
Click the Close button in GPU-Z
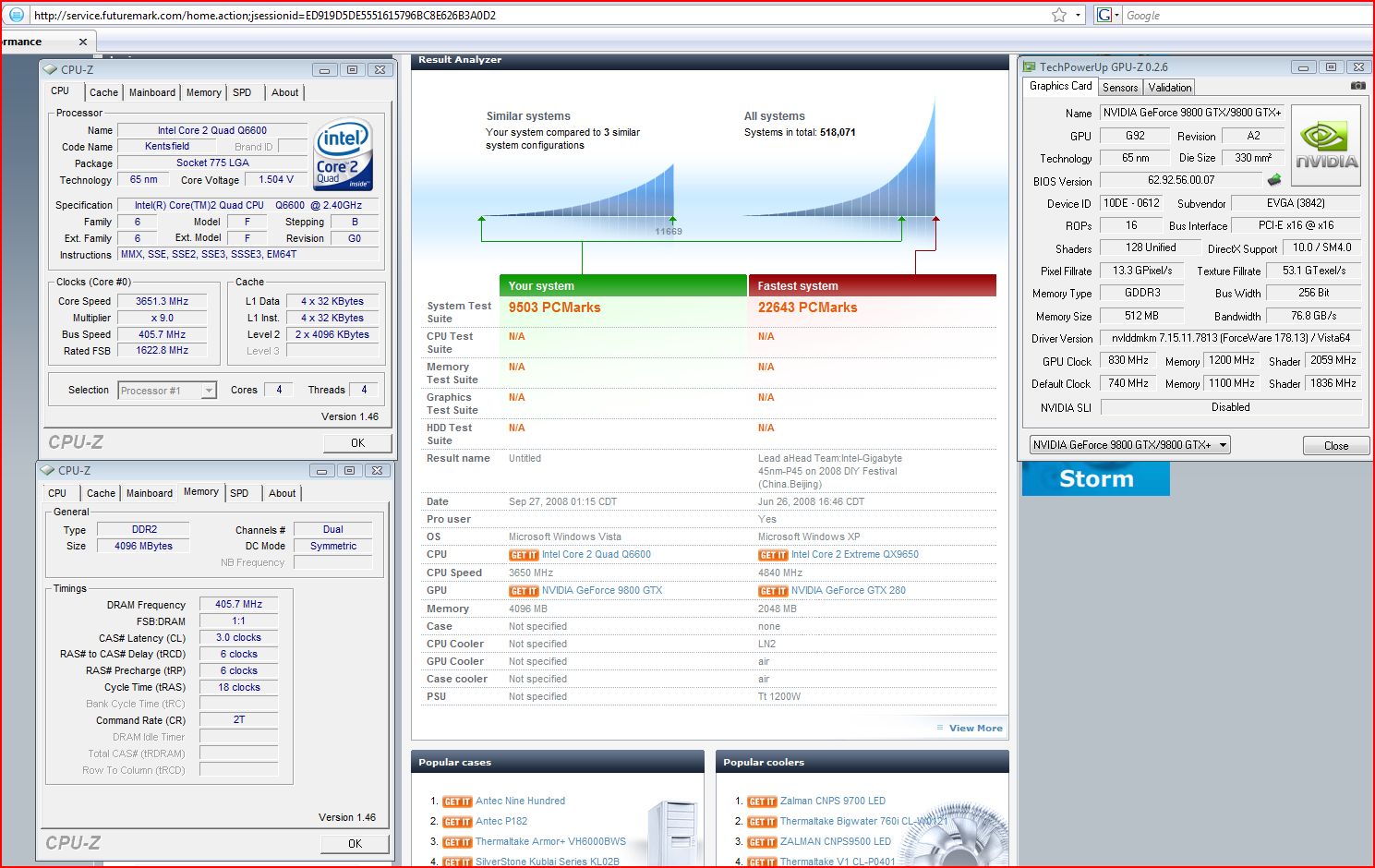(1335, 446)
